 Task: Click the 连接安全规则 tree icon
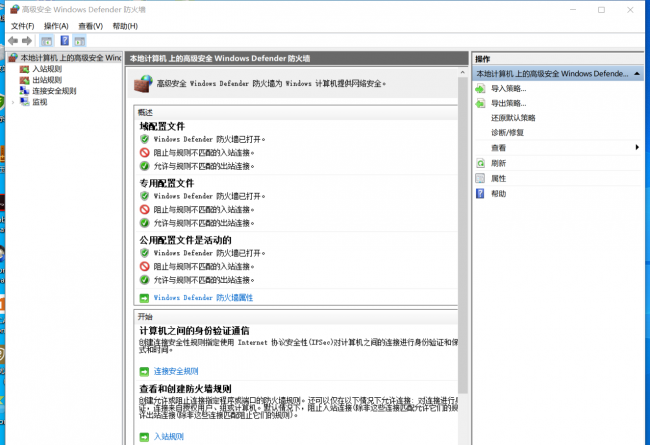24,91
